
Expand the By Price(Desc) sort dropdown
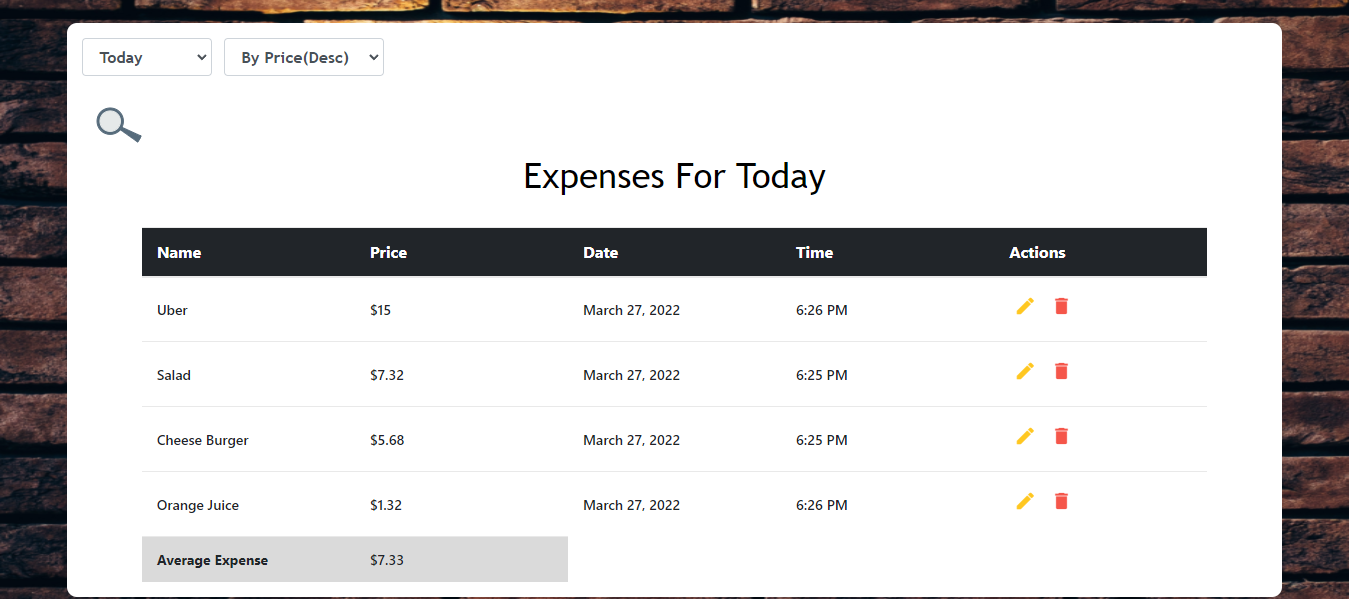304,57
